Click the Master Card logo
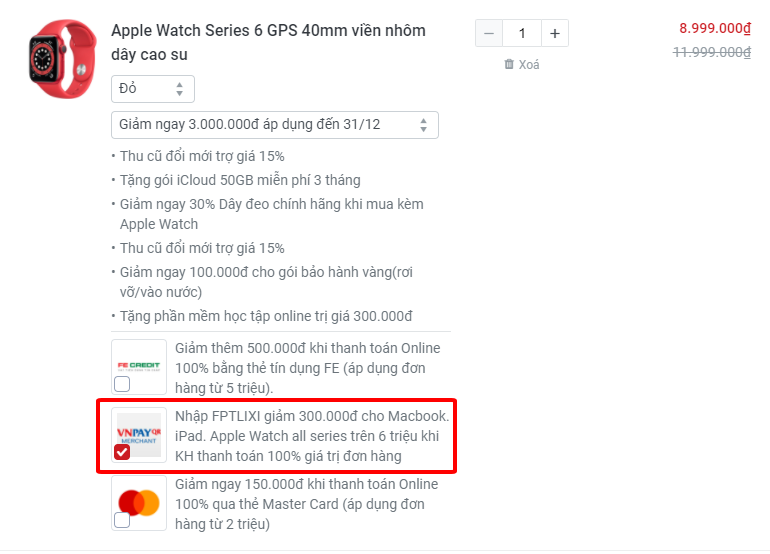 point(139,502)
